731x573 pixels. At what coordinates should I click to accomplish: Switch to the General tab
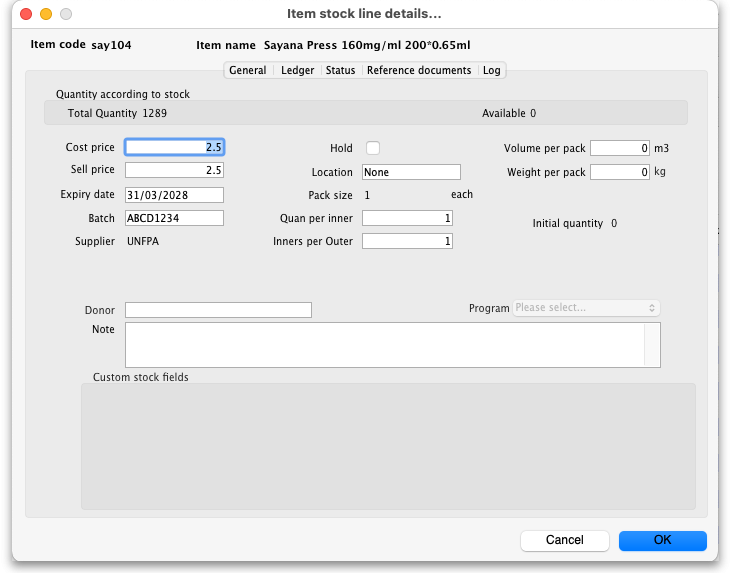pyautogui.click(x=247, y=70)
